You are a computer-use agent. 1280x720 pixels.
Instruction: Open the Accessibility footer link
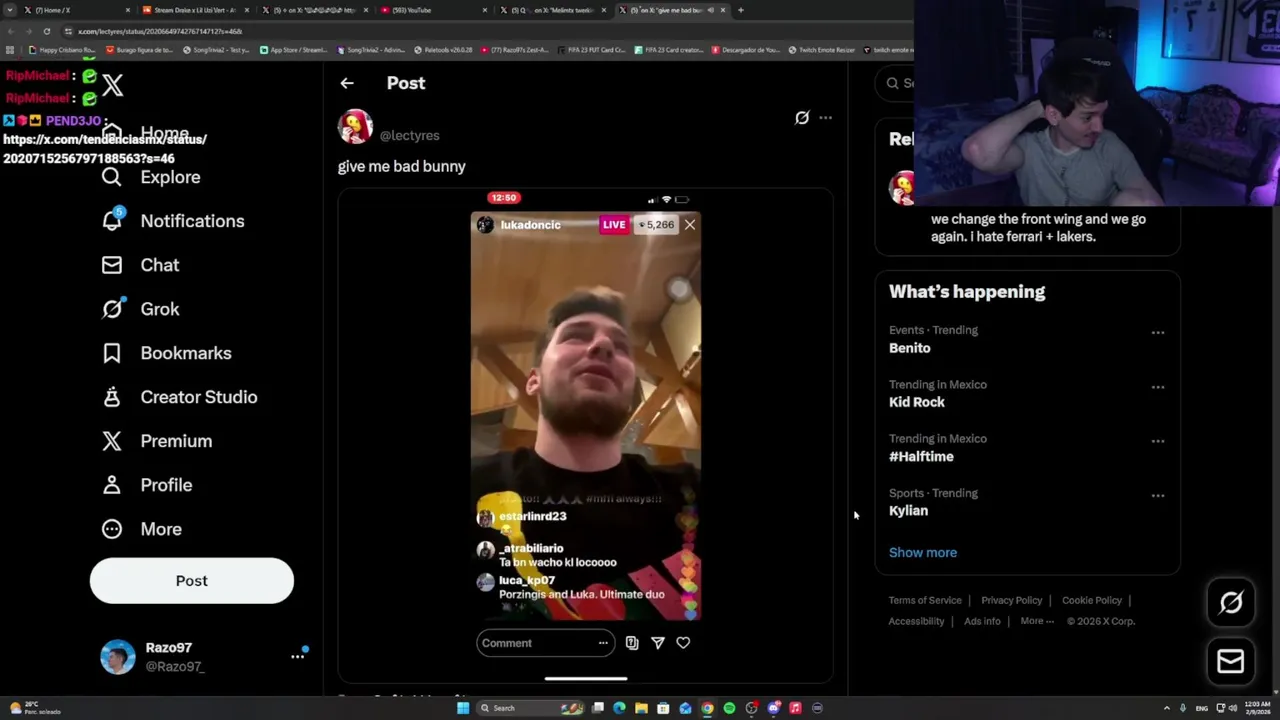[916, 621]
